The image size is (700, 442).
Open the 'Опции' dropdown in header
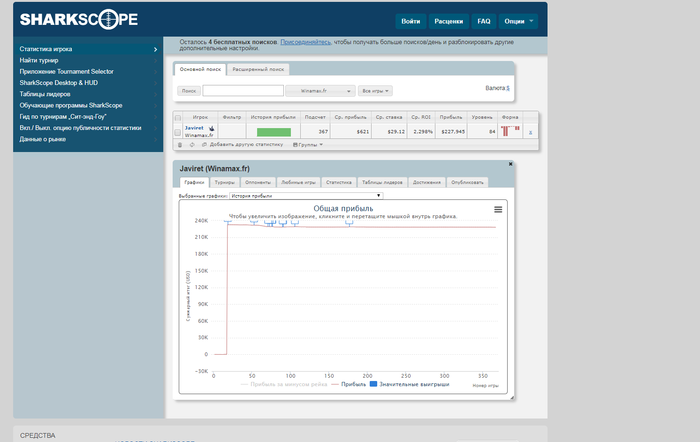tap(518, 21)
